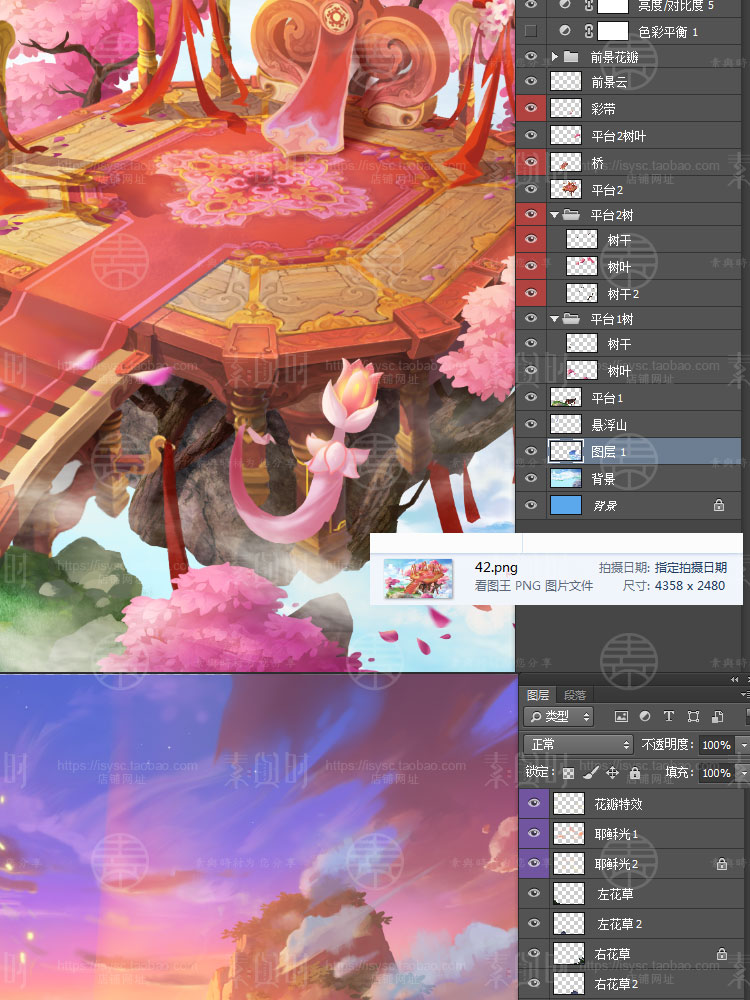Click the folder icon of 平台2树 group
This screenshot has width=750, height=1000.
click(571, 215)
